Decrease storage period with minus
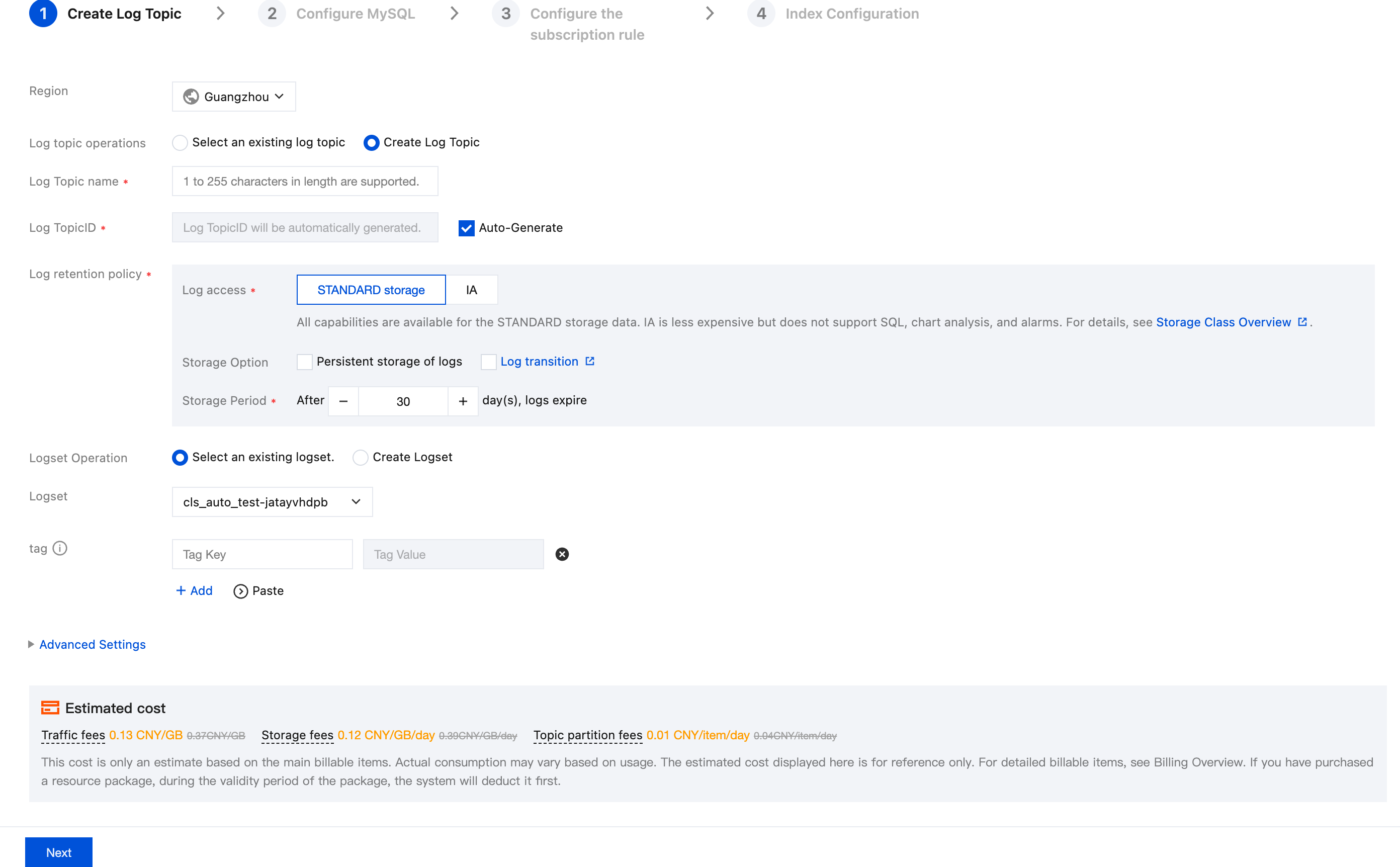 click(x=343, y=401)
